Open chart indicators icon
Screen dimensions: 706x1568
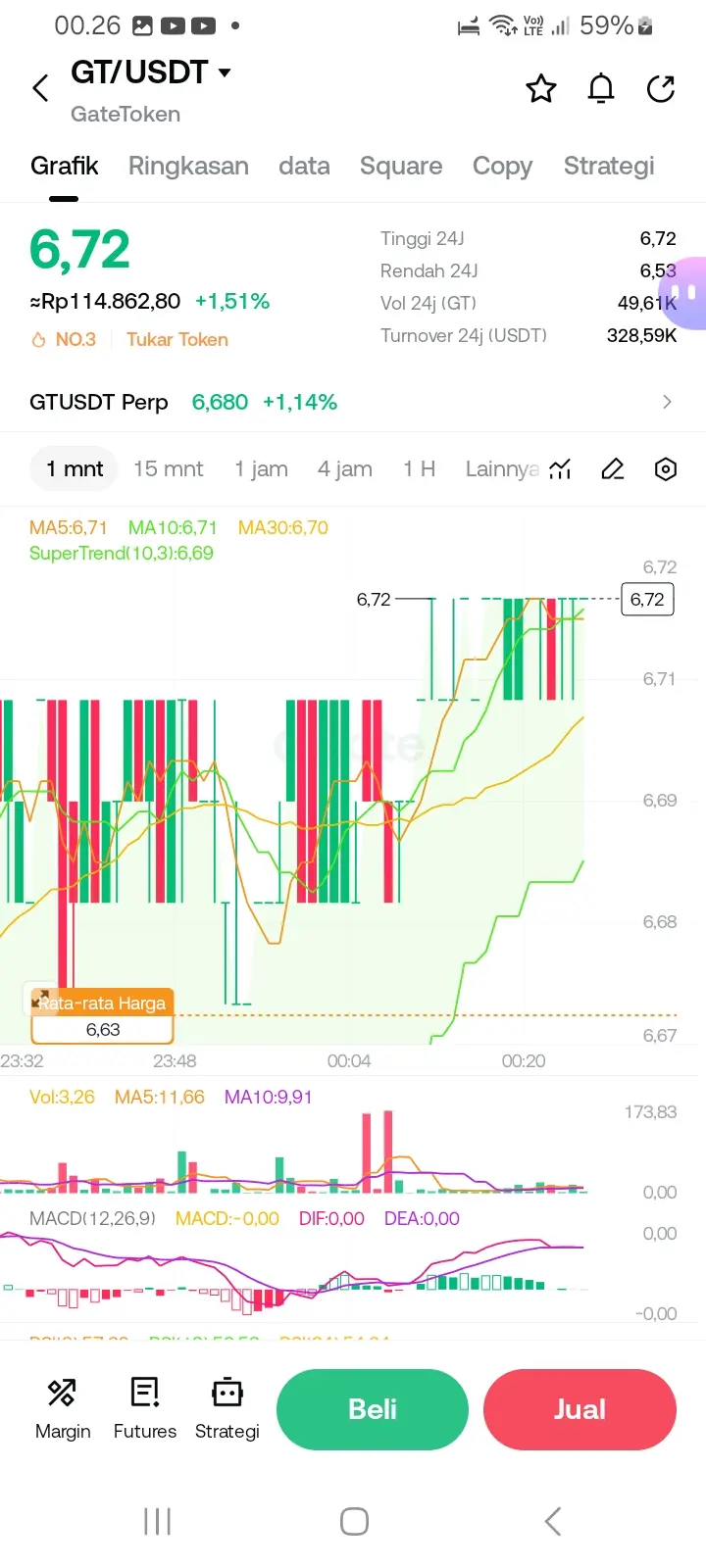point(560,469)
